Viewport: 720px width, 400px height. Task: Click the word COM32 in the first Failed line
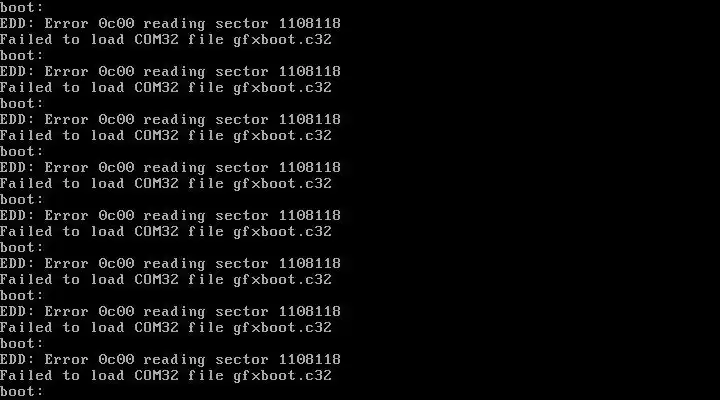[x=156, y=39]
